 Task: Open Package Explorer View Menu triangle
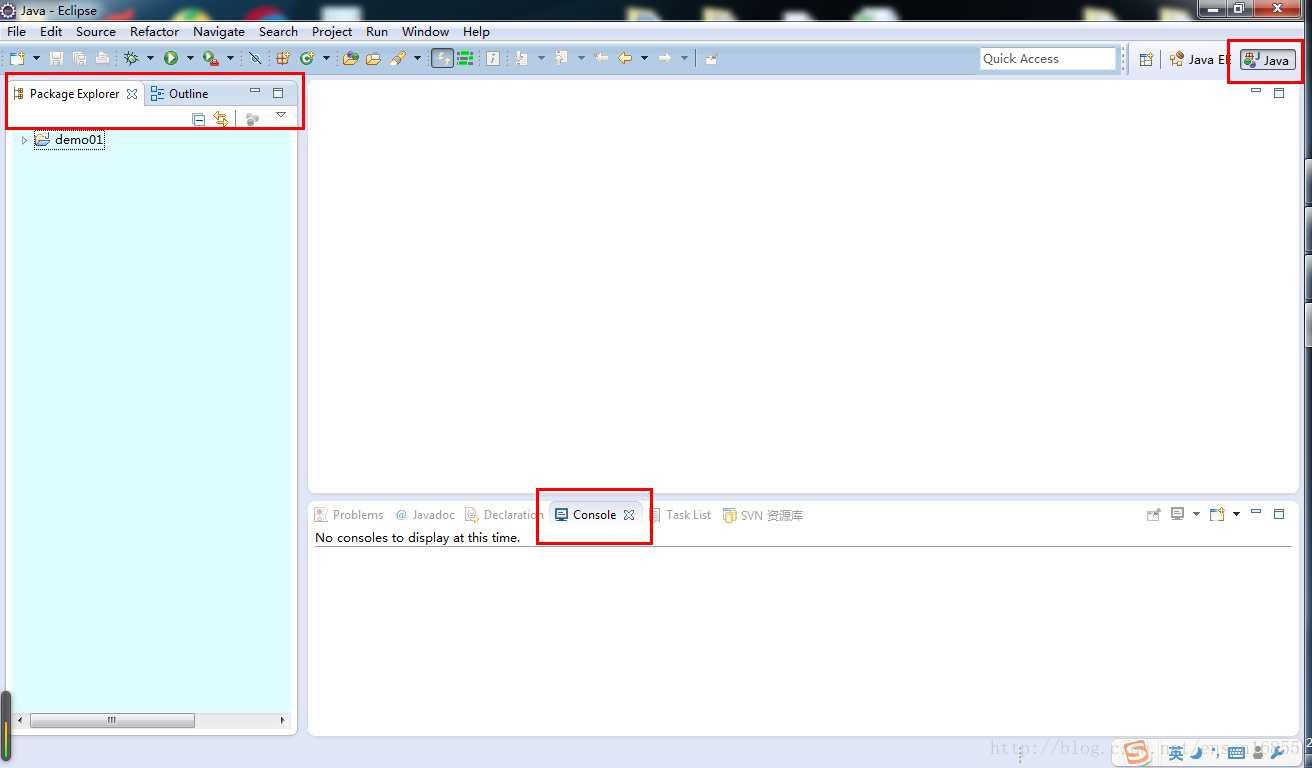[x=281, y=115]
